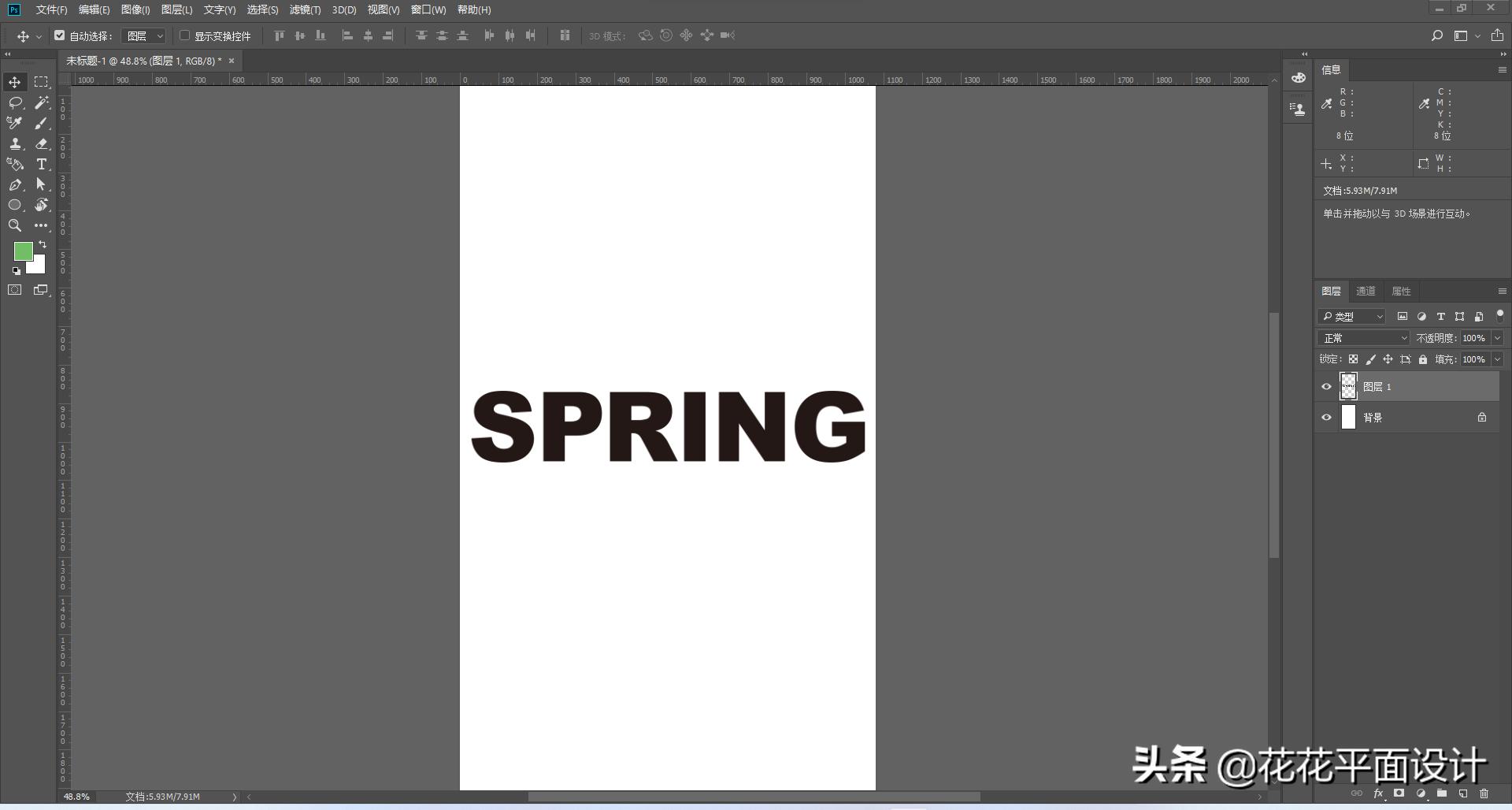
Task: Select the Zoom tool in toolbox
Action: click(x=15, y=226)
